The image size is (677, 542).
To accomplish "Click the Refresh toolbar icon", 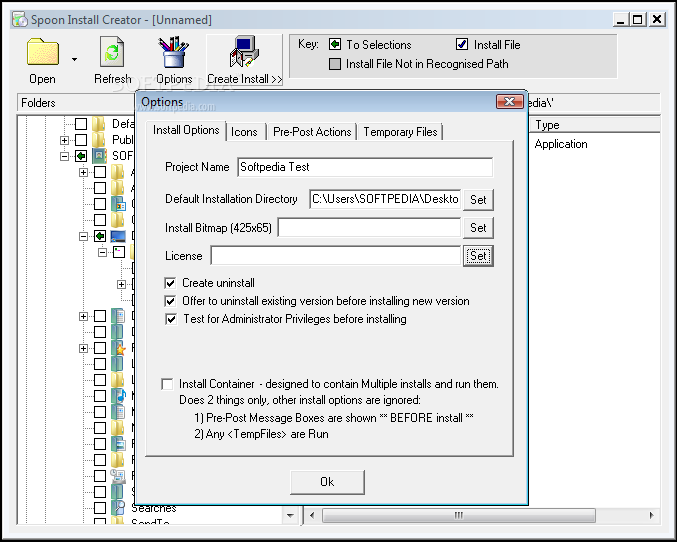I will pyautogui.click(x=112, y=52).
